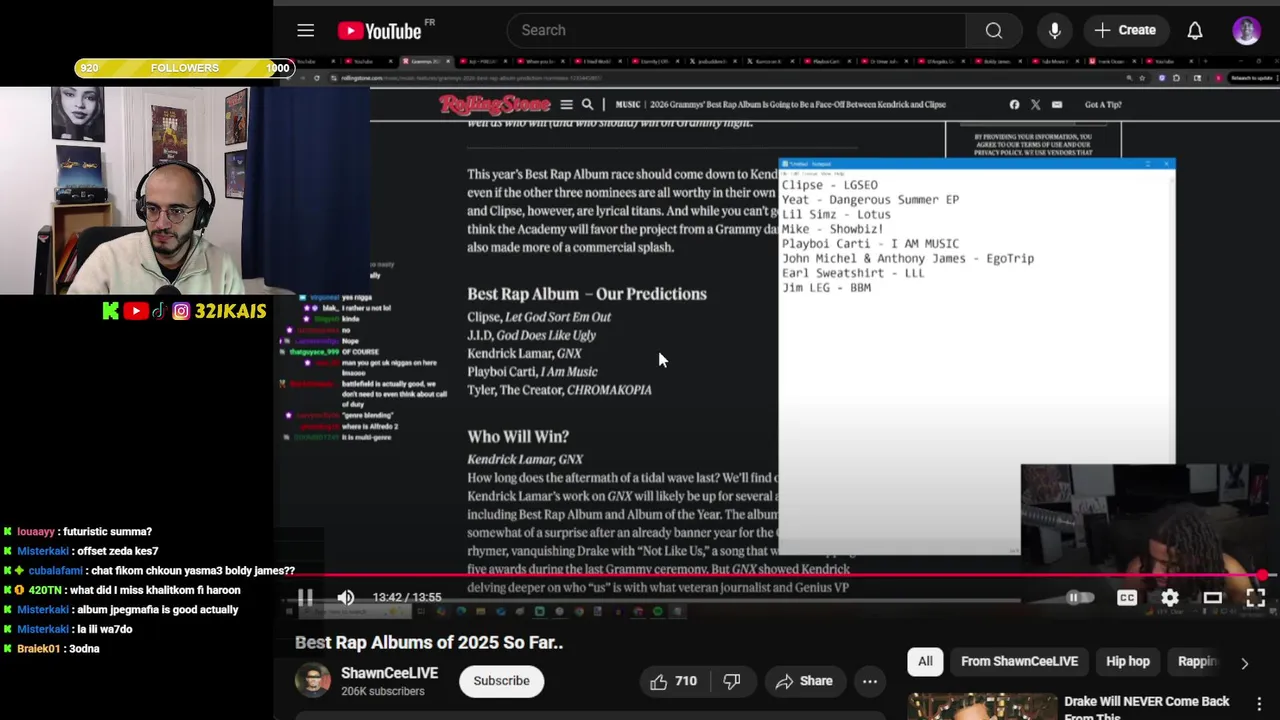1280x720 pixels.
Task: Open the YouTube hamburger guide menu
Action: point(306,30)
